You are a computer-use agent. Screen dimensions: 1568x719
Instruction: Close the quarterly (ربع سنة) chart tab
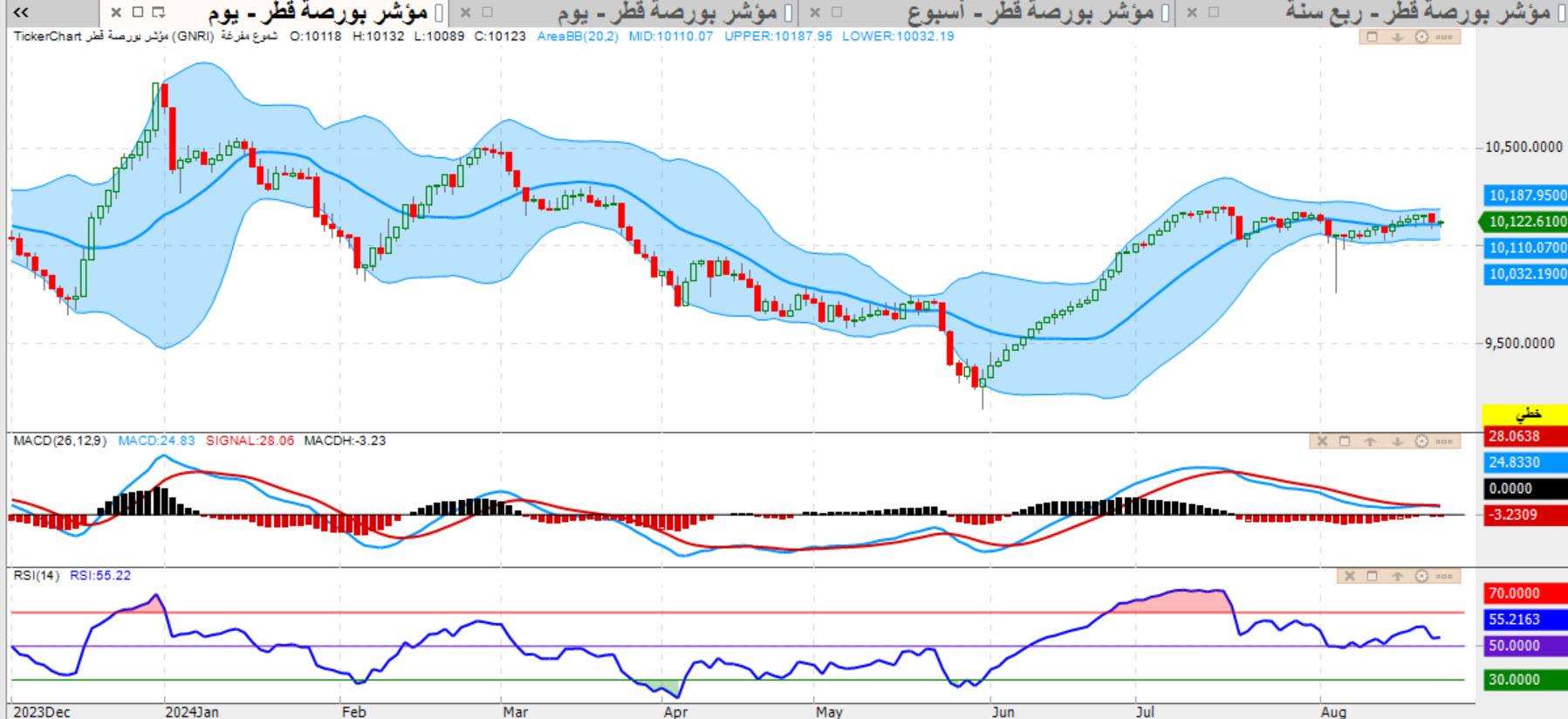1192,12
